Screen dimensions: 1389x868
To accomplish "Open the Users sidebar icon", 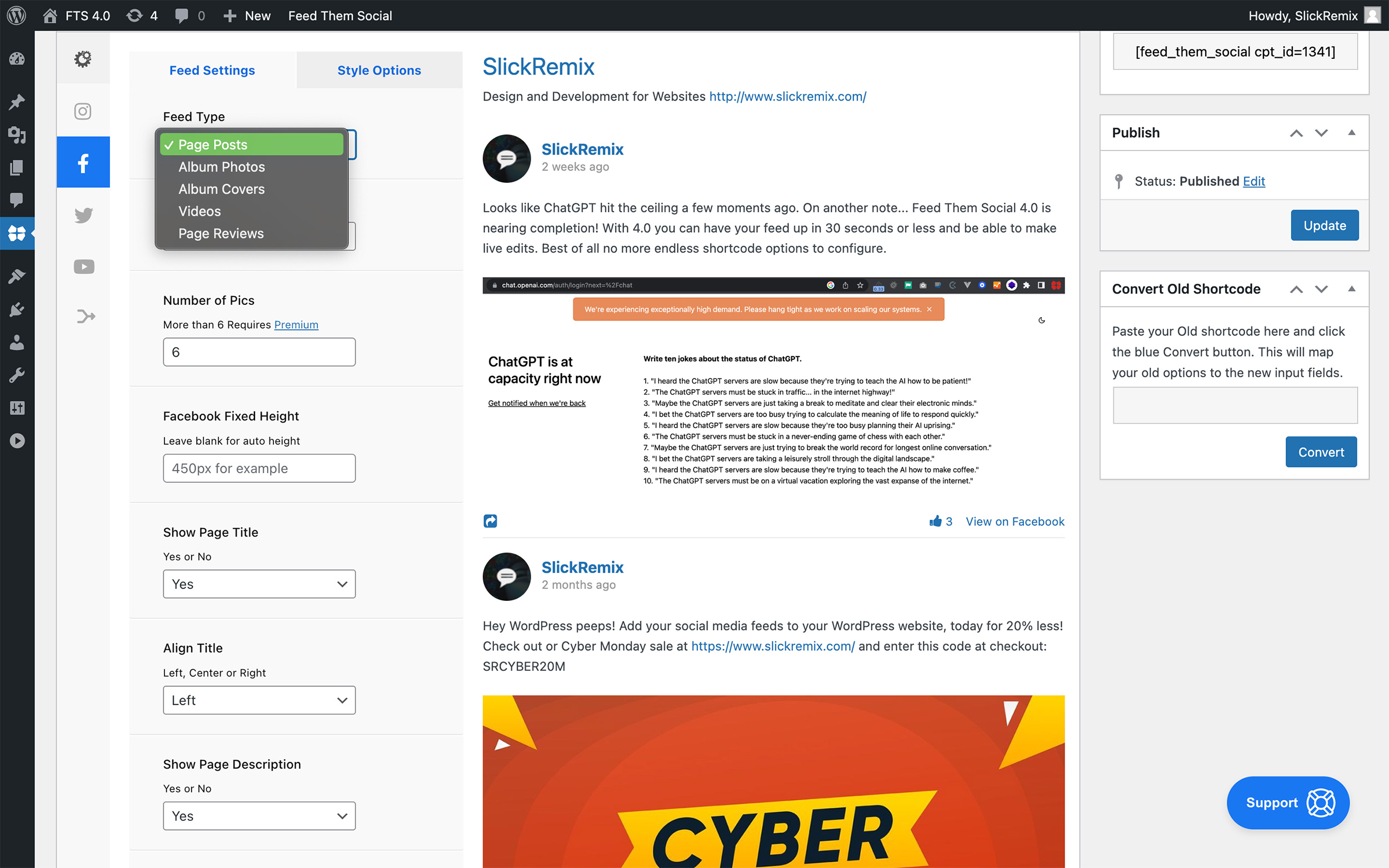I will pos(17,343).
